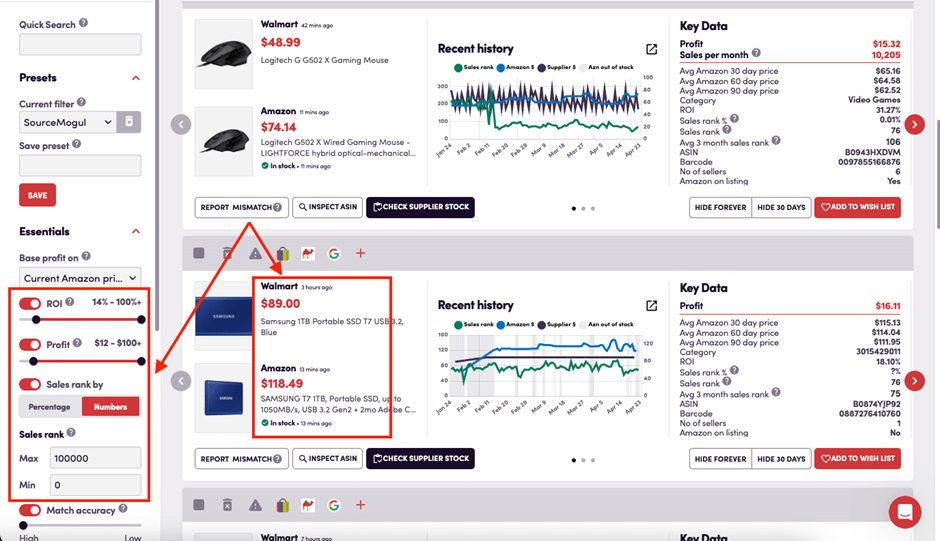Open camel price tracker icon above Samsung card

click(308, 254)
